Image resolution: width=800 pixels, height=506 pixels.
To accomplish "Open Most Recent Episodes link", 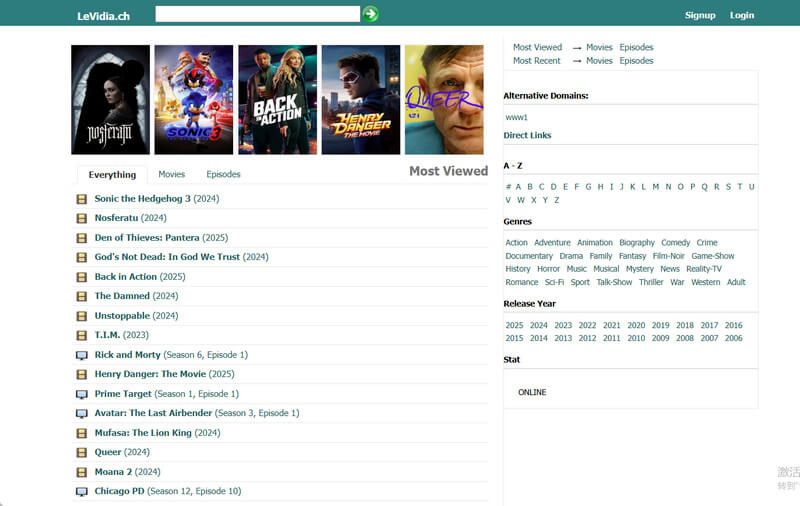I will [636, 60].
